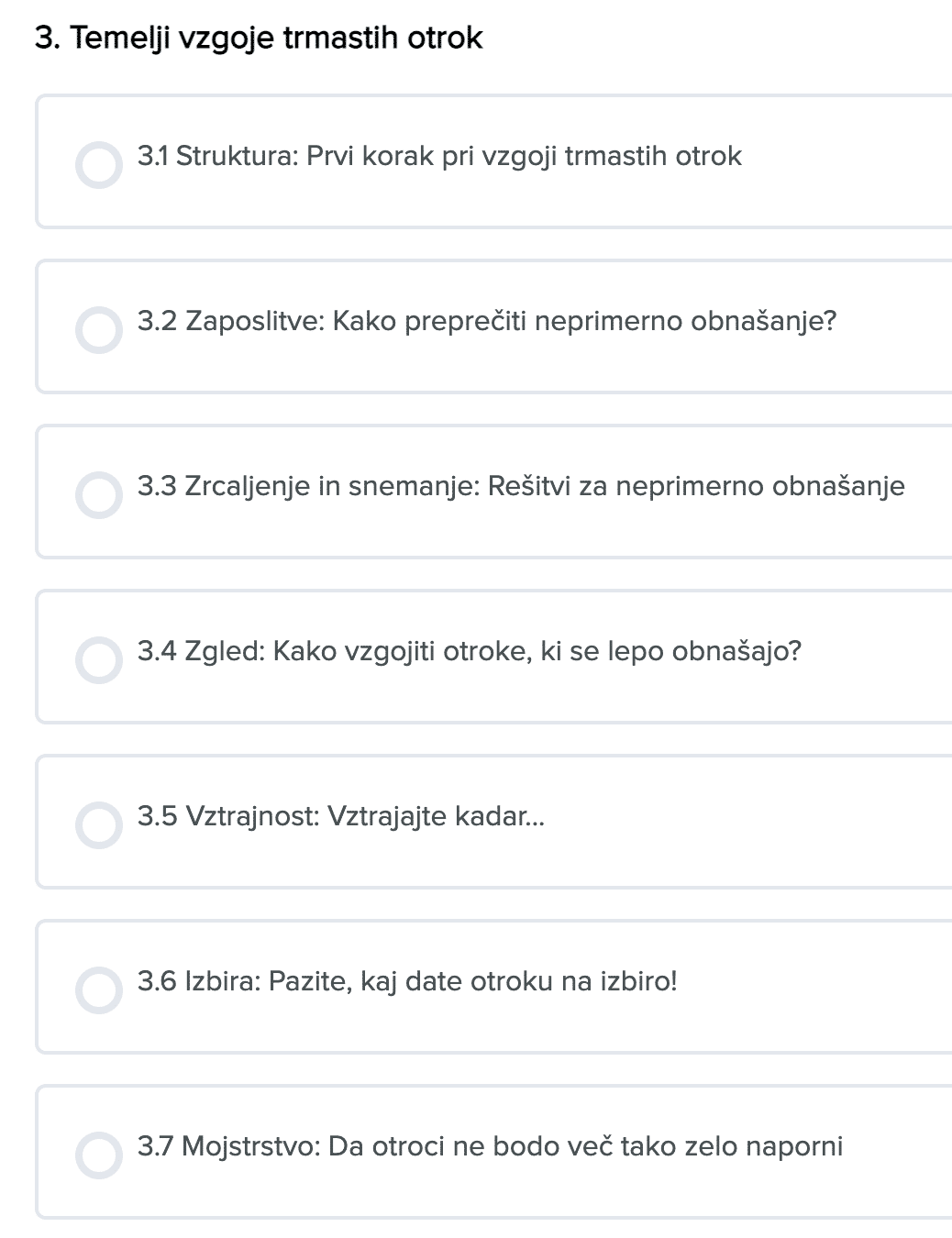The width and height of the screenshot is (952, 1238).
Task: Mark the 3.7 Mojstrstvo circle as done
Action: 99,1155
